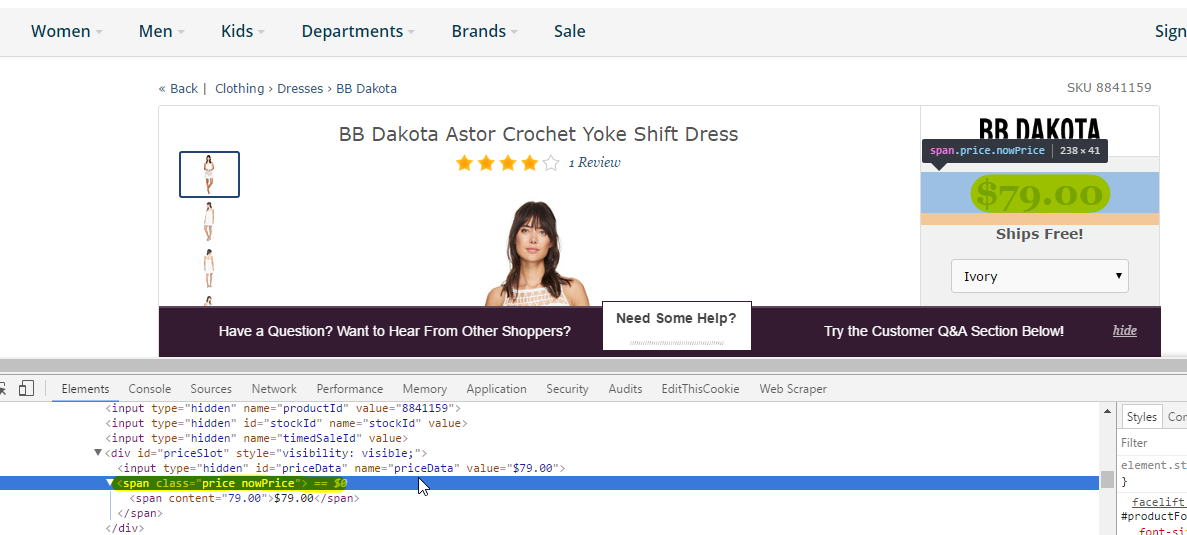Open the Departments navigation menu
The width and height of the screenshot is (1187, 535).
(358, 31)
